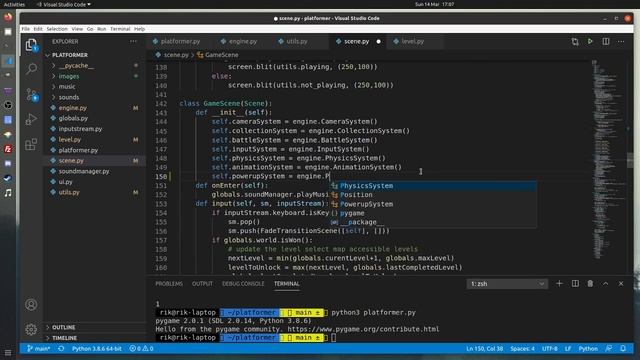
Task: Switch to the engine.py tab
Action: point(242,41)
